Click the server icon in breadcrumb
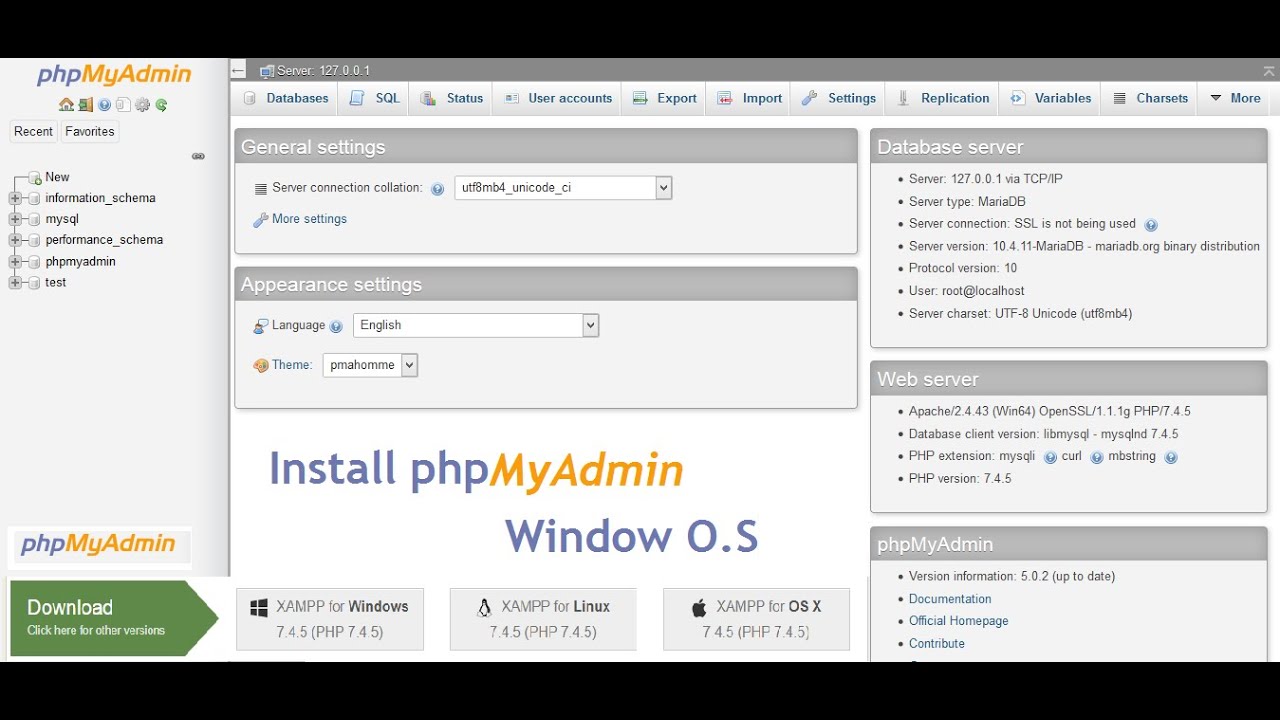 pos(267,71)
